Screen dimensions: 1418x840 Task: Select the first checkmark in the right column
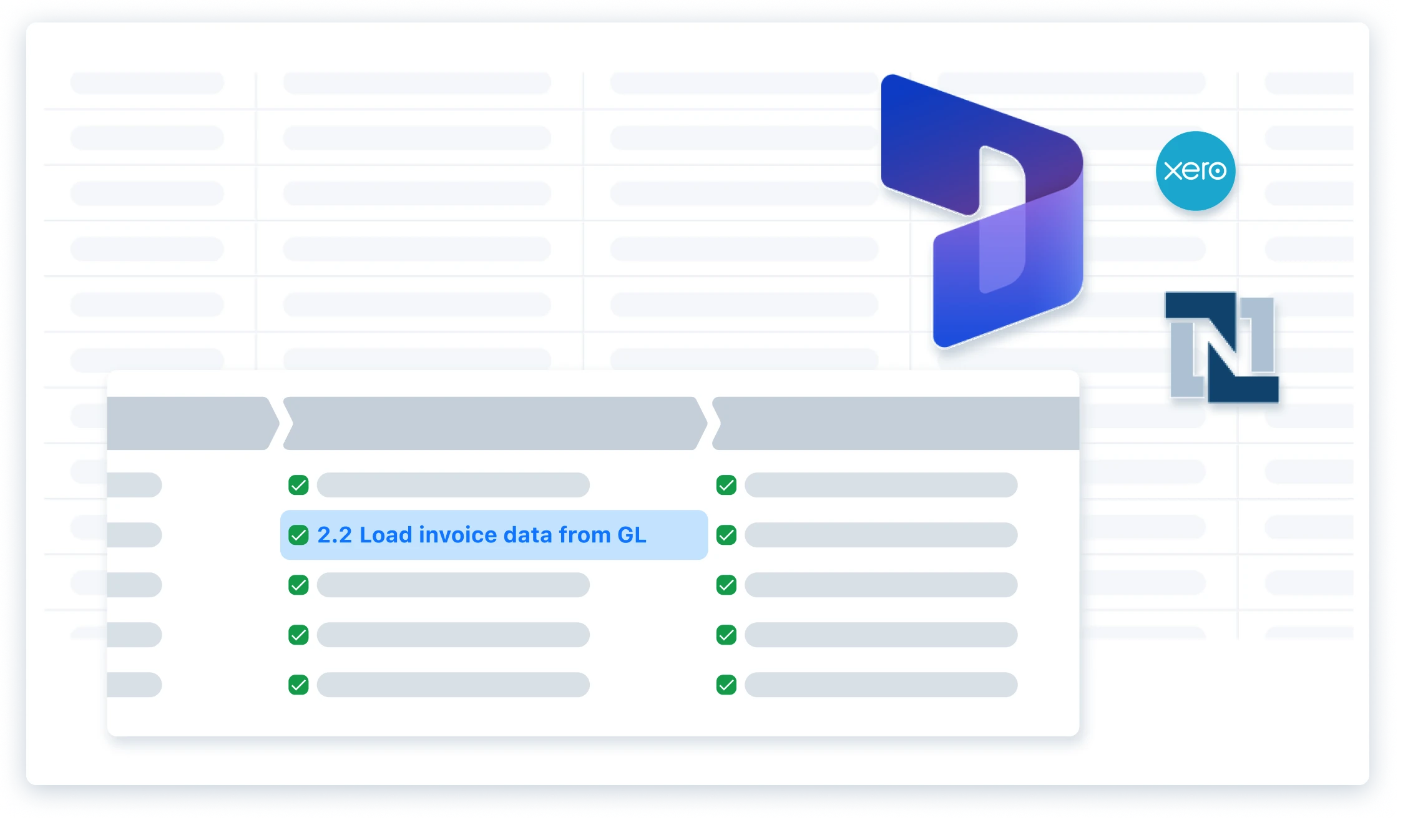pos(726,485)
